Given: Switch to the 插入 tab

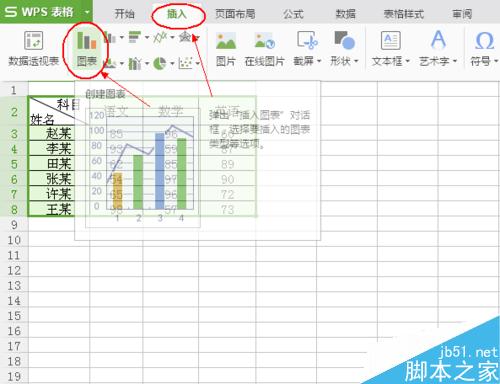Looking at the screenshot, I should [x=177, y=14].
